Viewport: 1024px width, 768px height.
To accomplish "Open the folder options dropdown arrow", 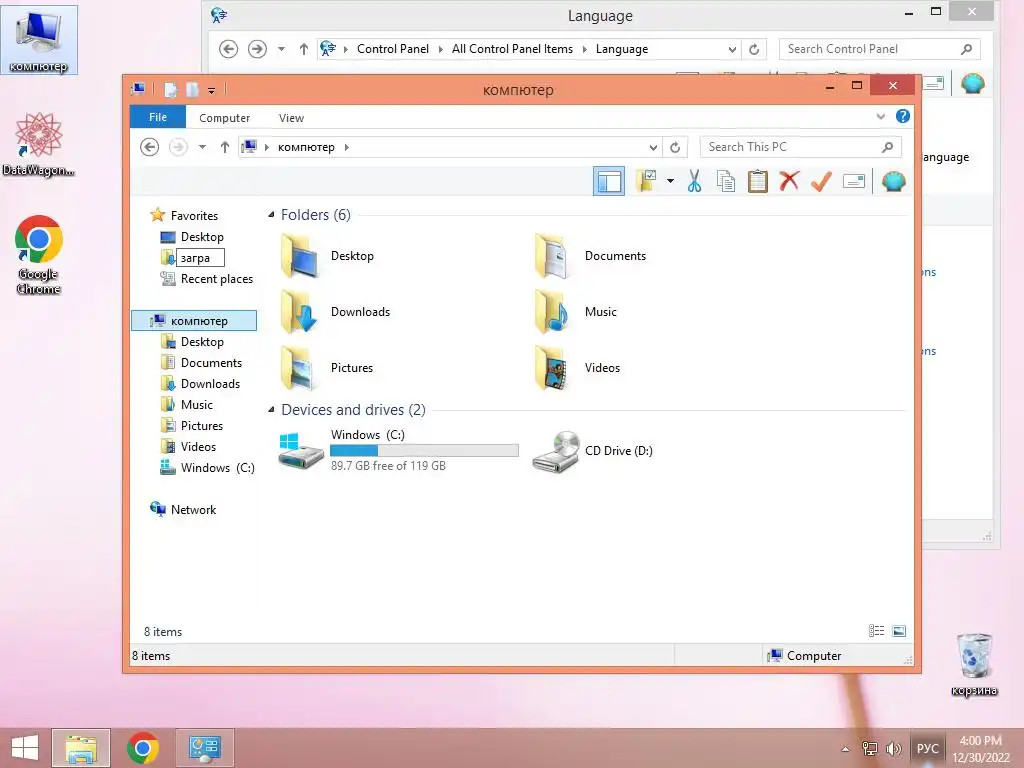I will (x=670, y=181).
